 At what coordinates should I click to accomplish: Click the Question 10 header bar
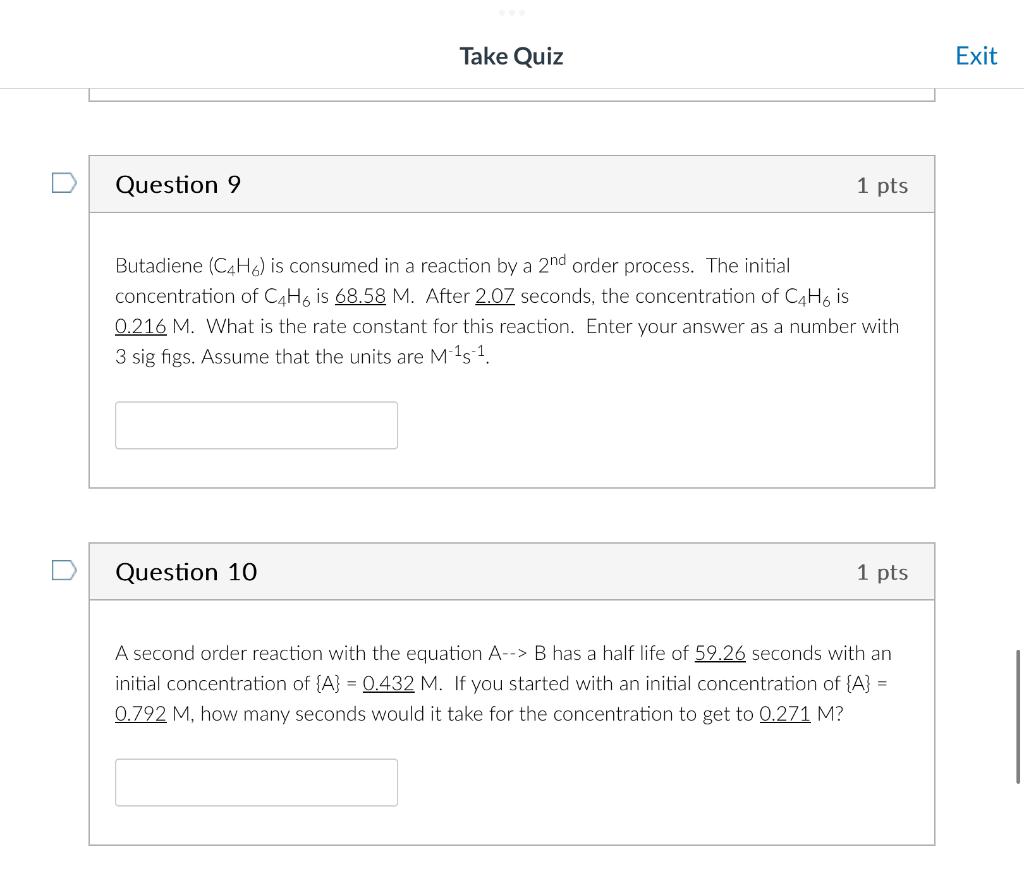(512, 571)
